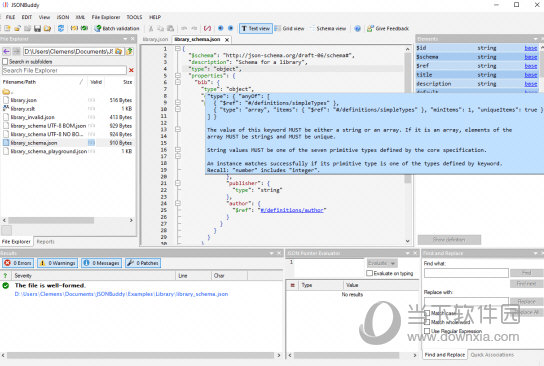This screenshot has width=544, height=366.
Task: Select library_invalid.json in file list
Action: pos(33,117)
